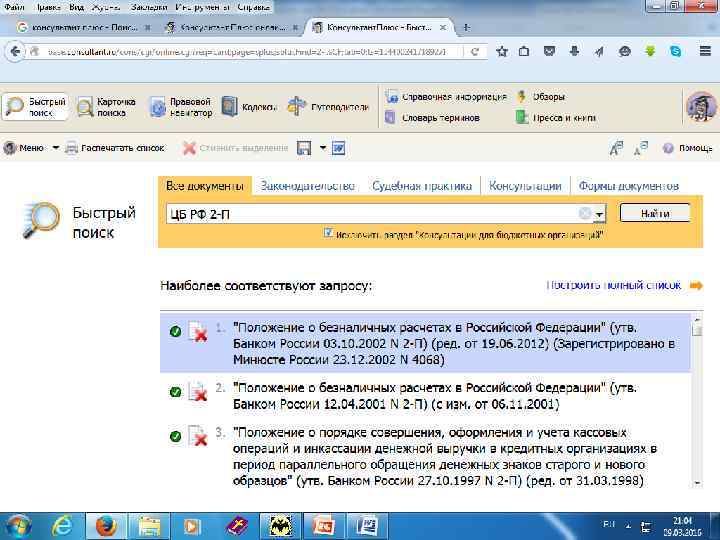Open Internet Explorer from taskbar

click(63, 526)
